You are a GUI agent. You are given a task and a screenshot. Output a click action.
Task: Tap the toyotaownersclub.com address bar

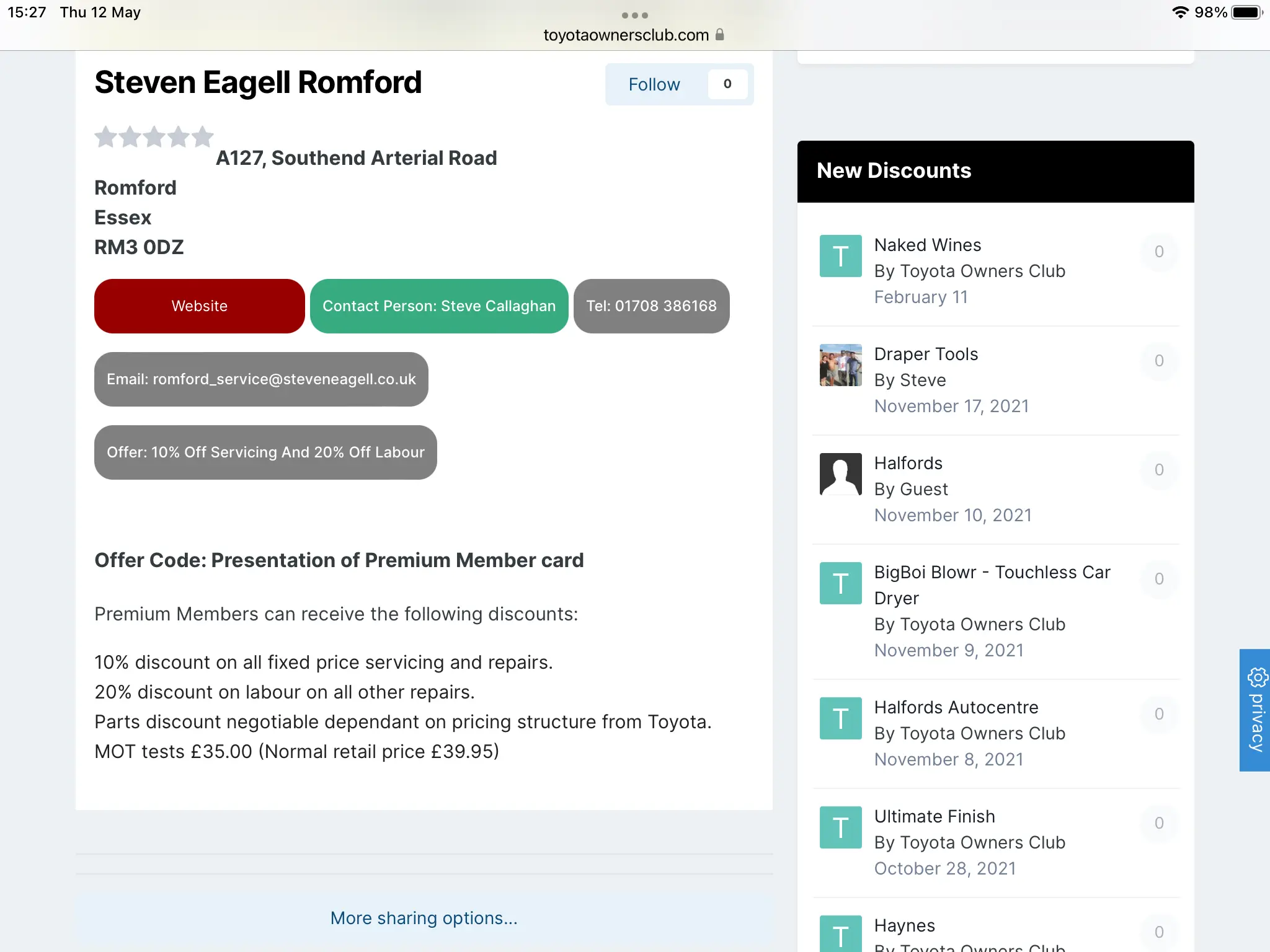(634, 35)
